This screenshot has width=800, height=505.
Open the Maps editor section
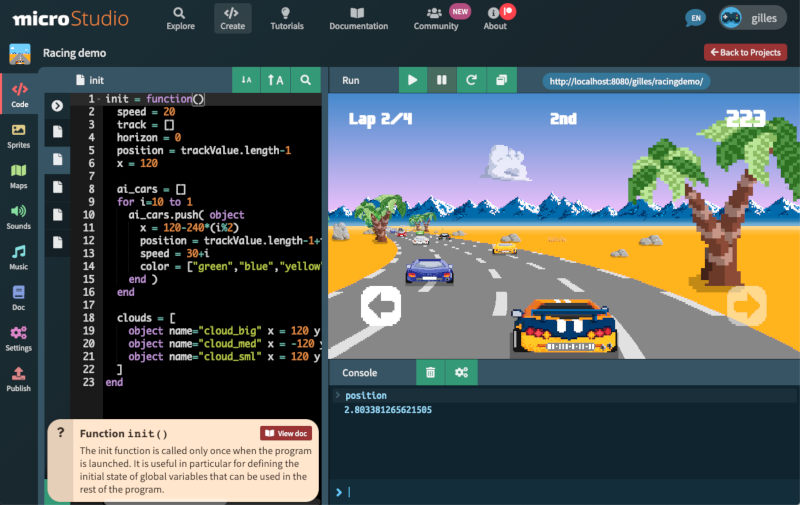(18, 176)
